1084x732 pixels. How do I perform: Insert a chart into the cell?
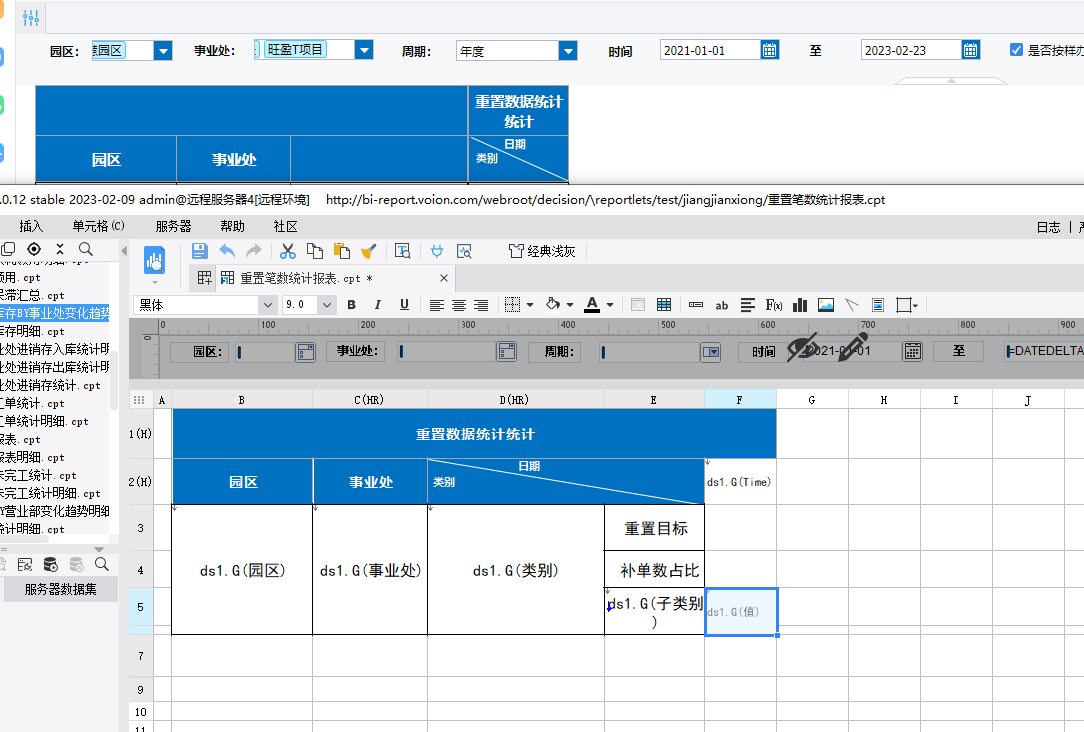point(800,305)
